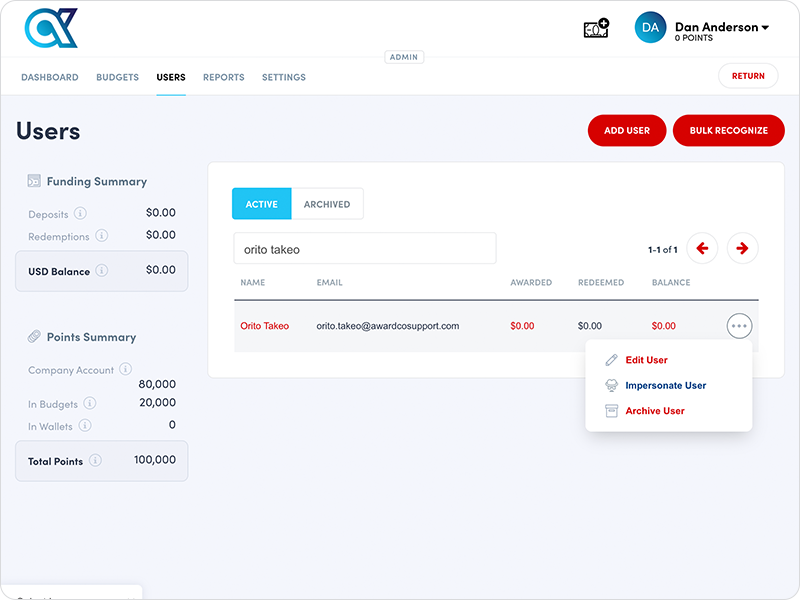Click the add funds money icon
Screen dimensions: 800x600
click(596, 29)
